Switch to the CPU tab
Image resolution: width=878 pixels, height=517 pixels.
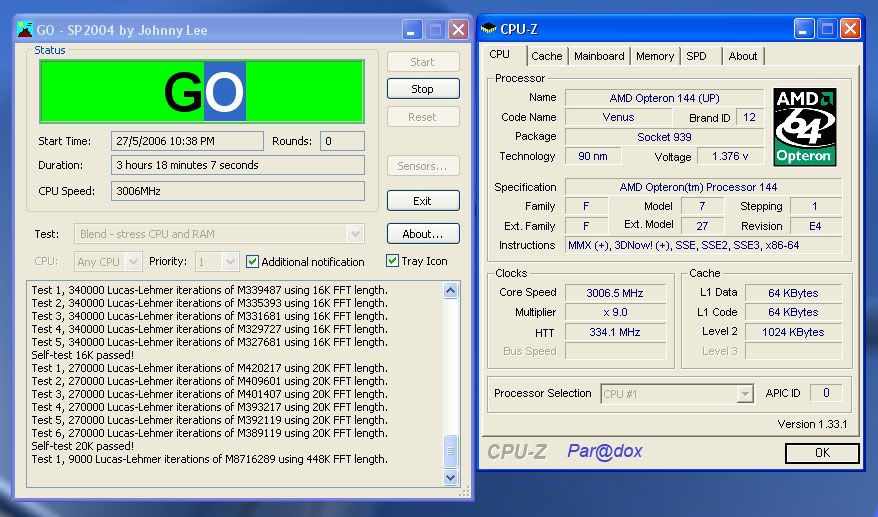(499, 54)
